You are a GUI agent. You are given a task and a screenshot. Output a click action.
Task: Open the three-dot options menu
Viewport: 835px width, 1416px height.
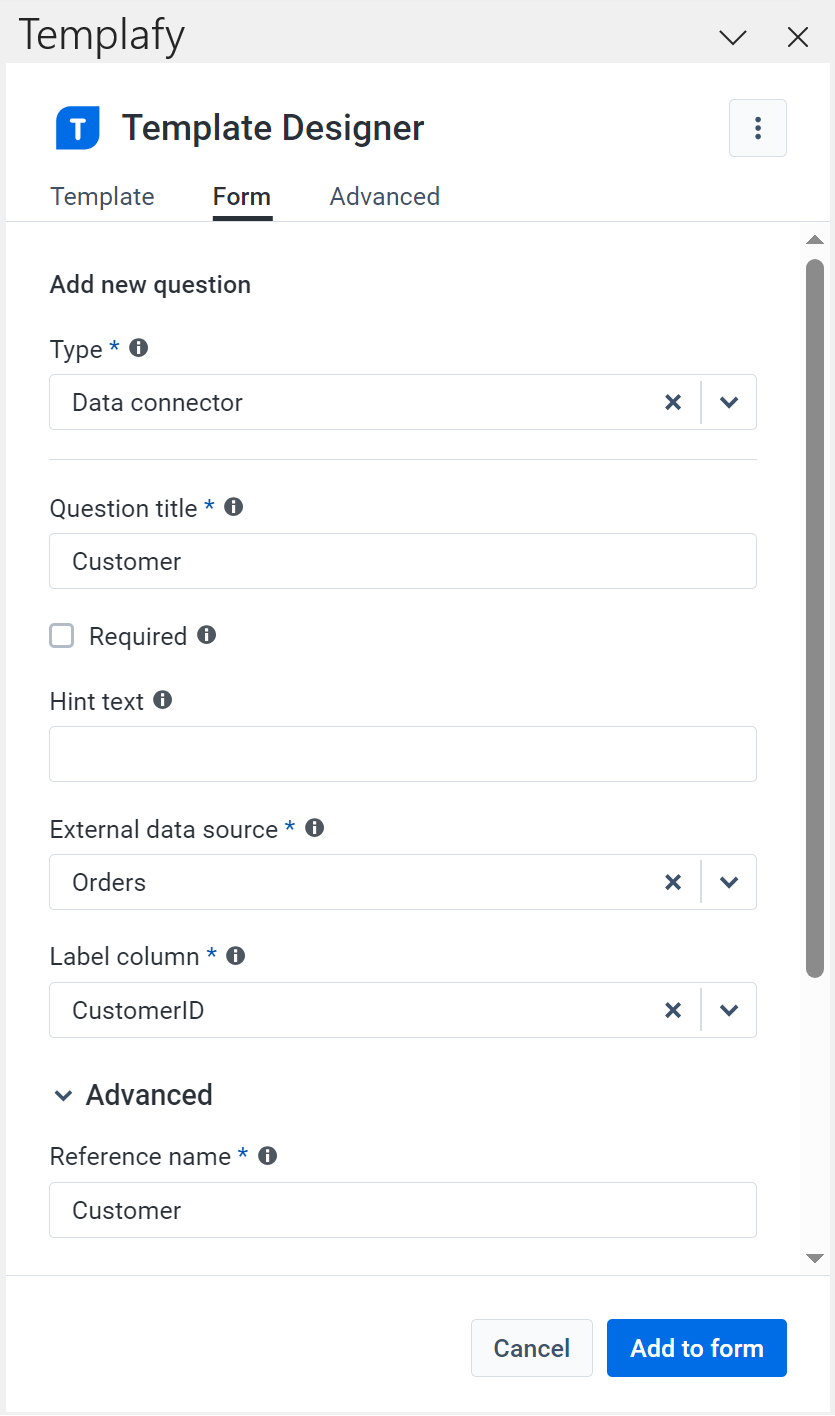click(x=757, y=128)
